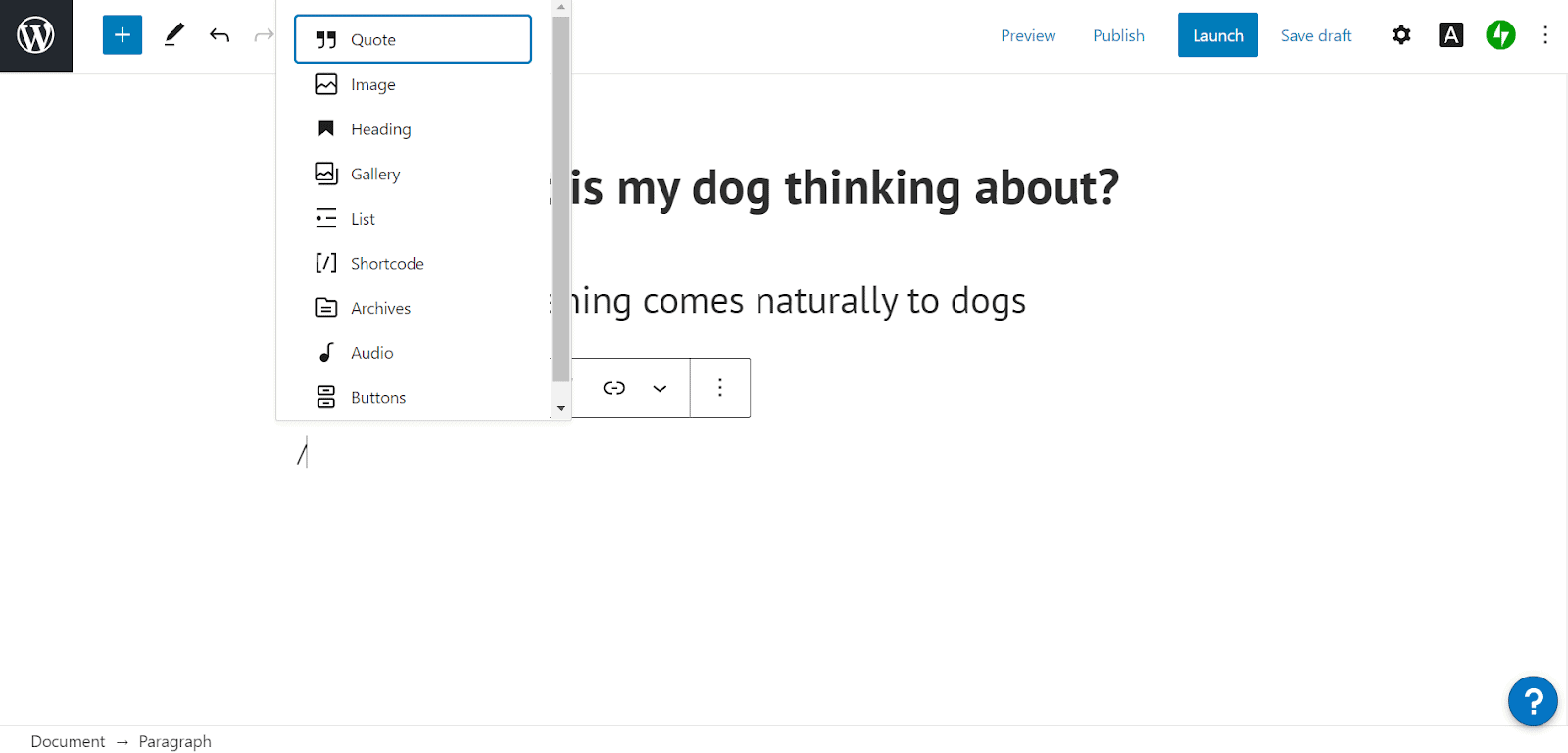Select Document in the breadcrumb

point(68,741)
